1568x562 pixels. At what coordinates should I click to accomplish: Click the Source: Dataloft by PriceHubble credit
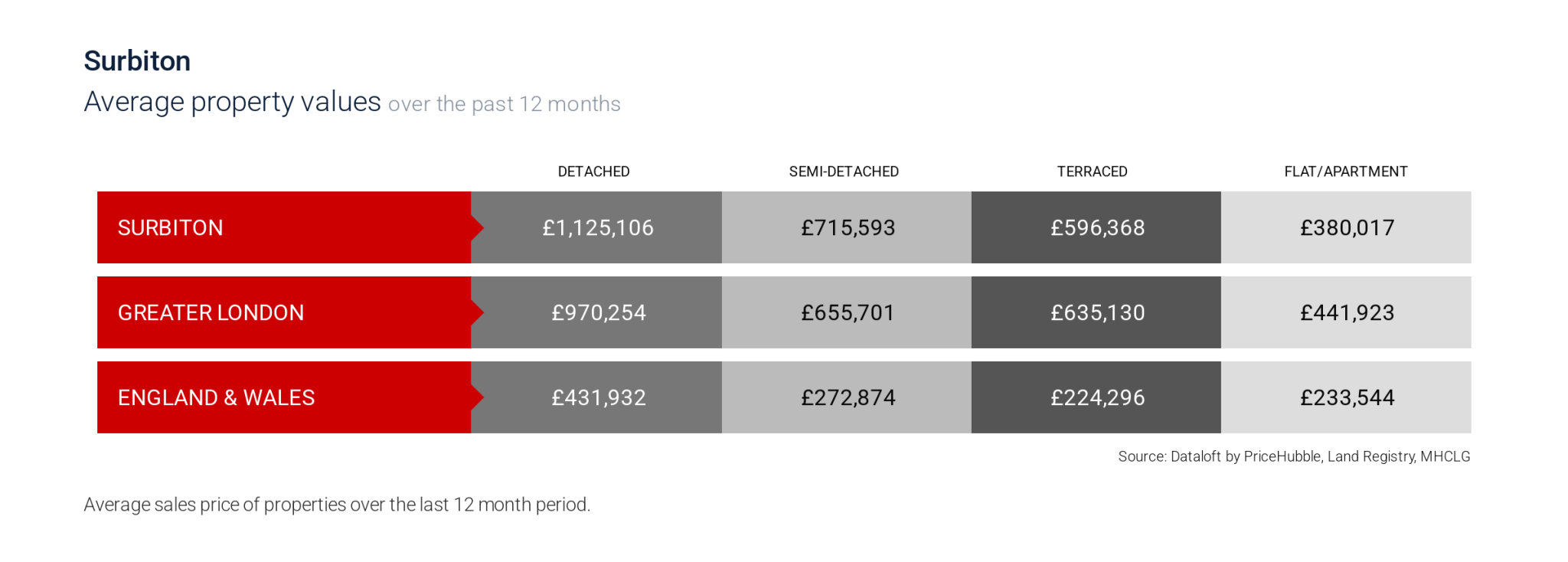(1294, 456)
